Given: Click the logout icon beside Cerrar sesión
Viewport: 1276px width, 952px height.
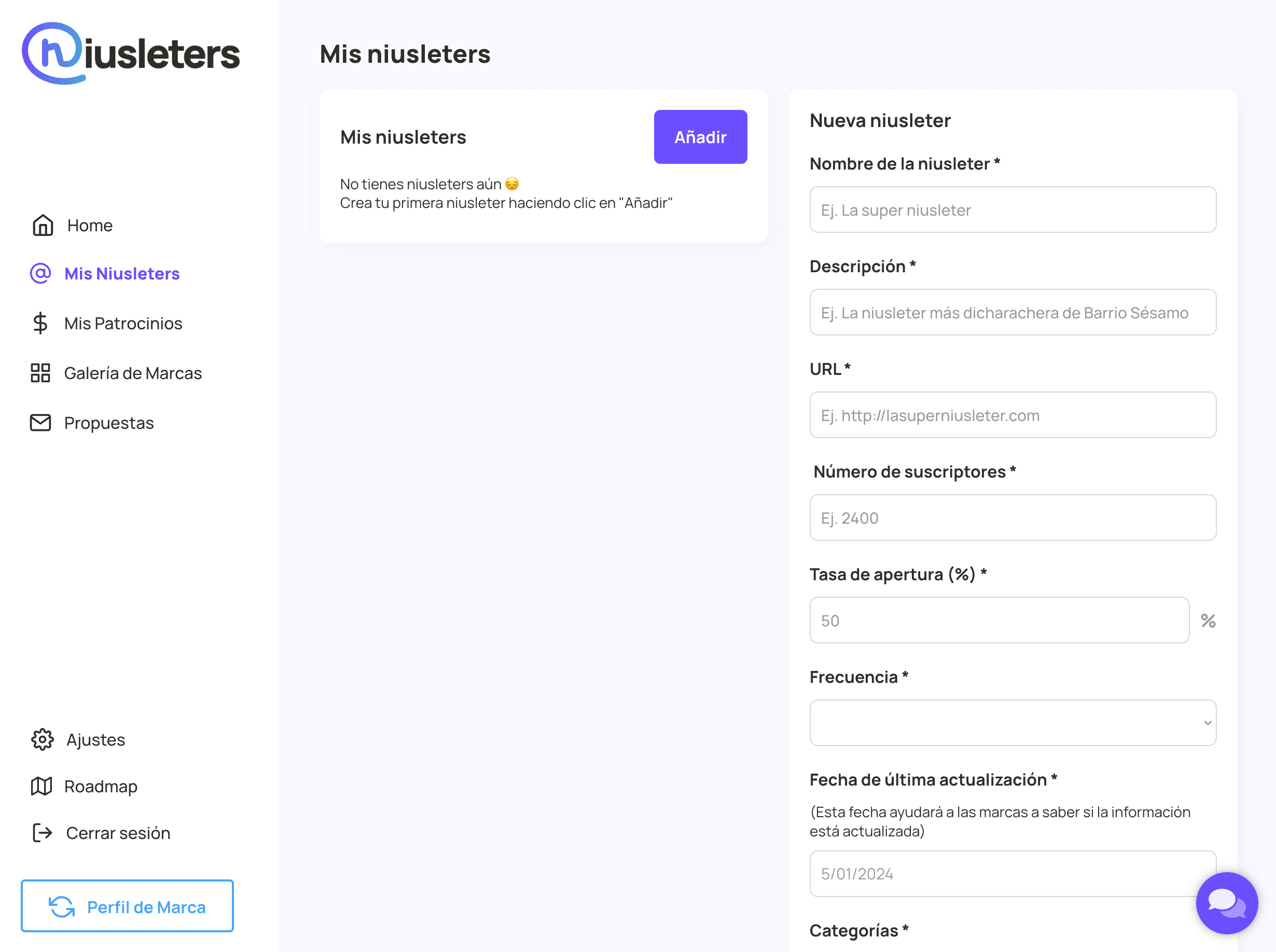Looking at the screenshot, I should (41, 833).
